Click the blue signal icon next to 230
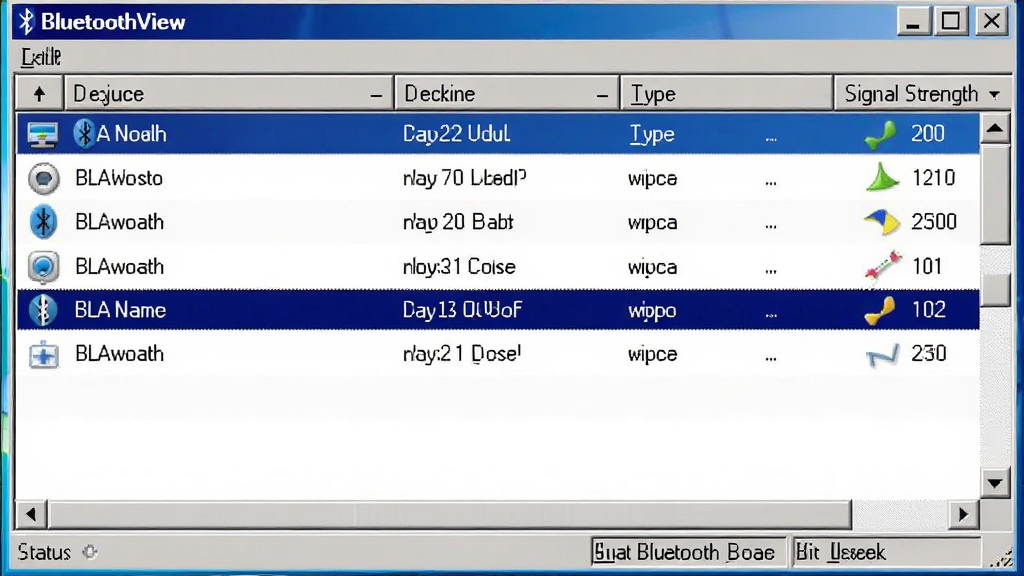1024x576 pixels. [x=882, y=355]
